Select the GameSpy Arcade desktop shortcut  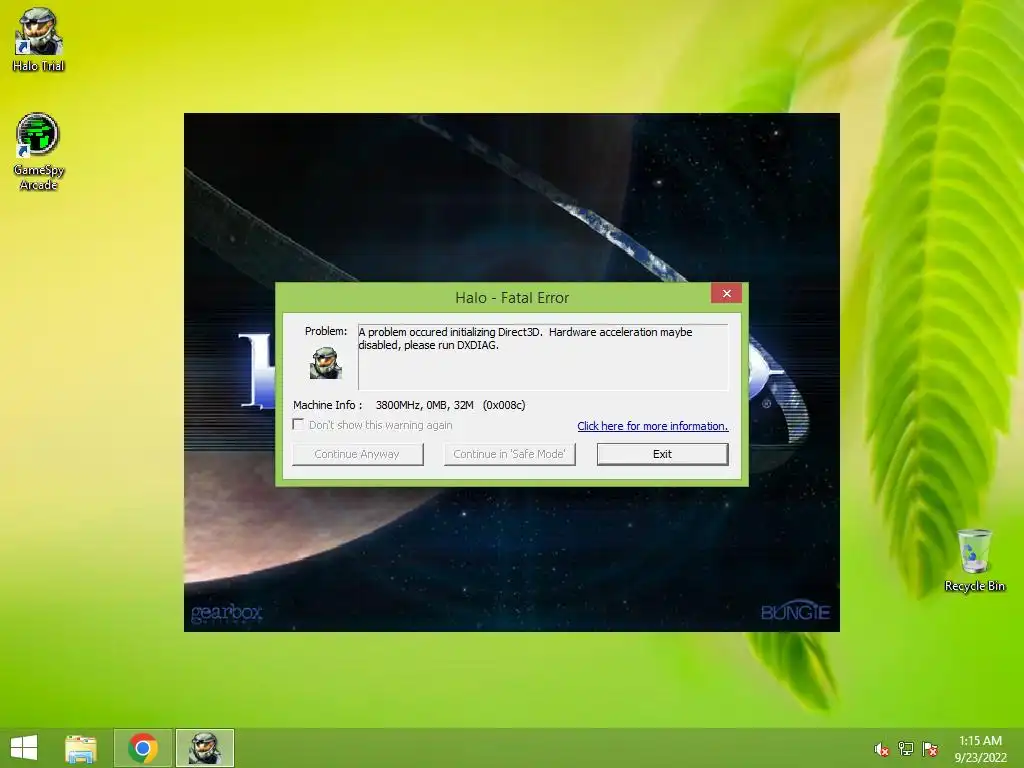click(39, 152)
